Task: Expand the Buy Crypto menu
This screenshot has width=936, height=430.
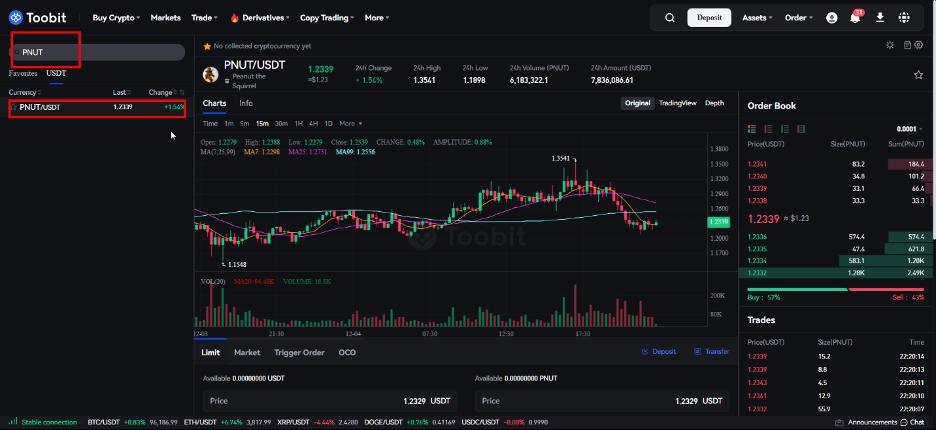Action: tap(116, 18)
